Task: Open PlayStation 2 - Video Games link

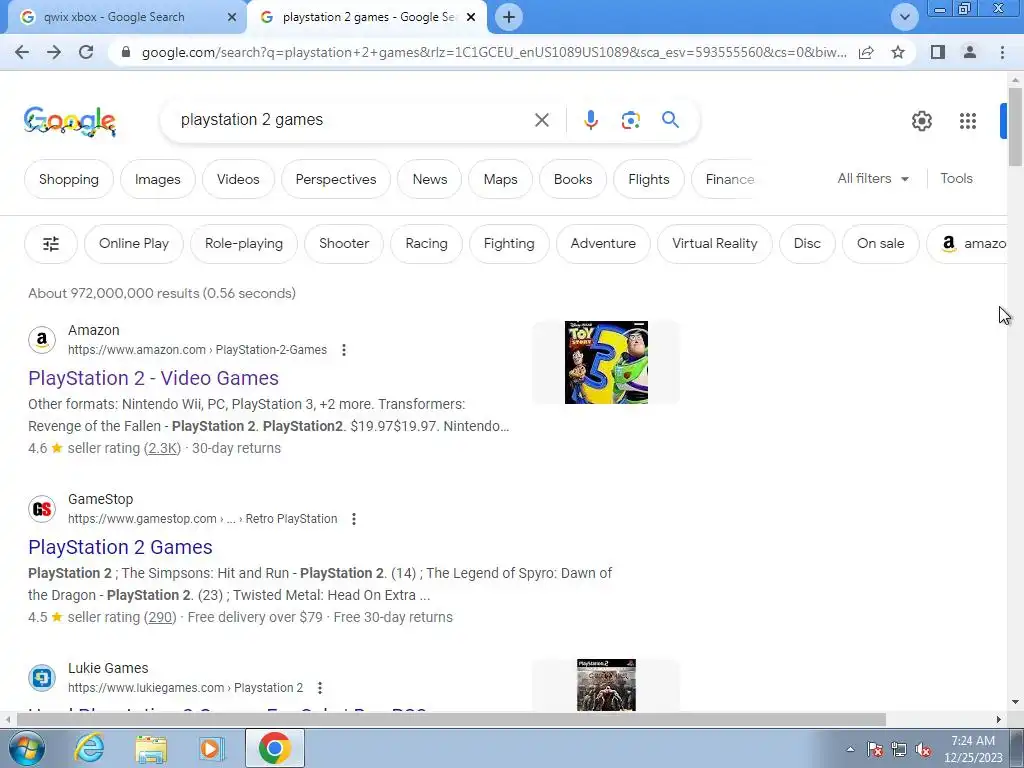Action: 153,378
